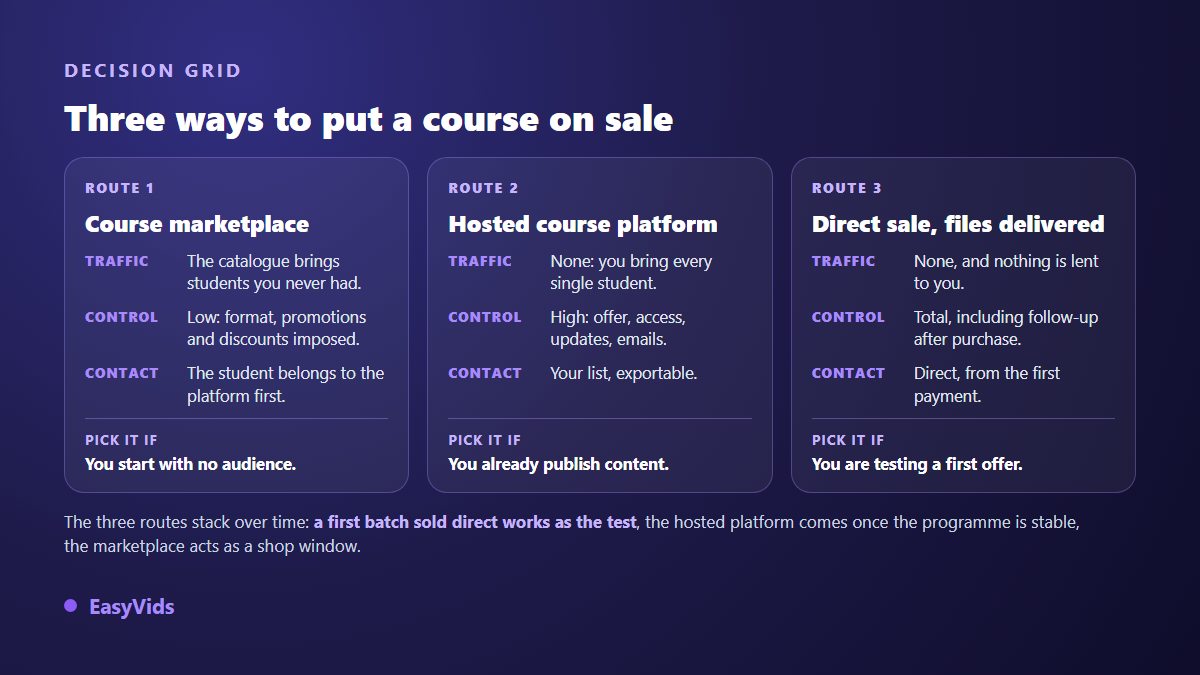Screen dimensions: 1200x675
Task: Click the ROUTE 2 label
Action: click(484, 188)
